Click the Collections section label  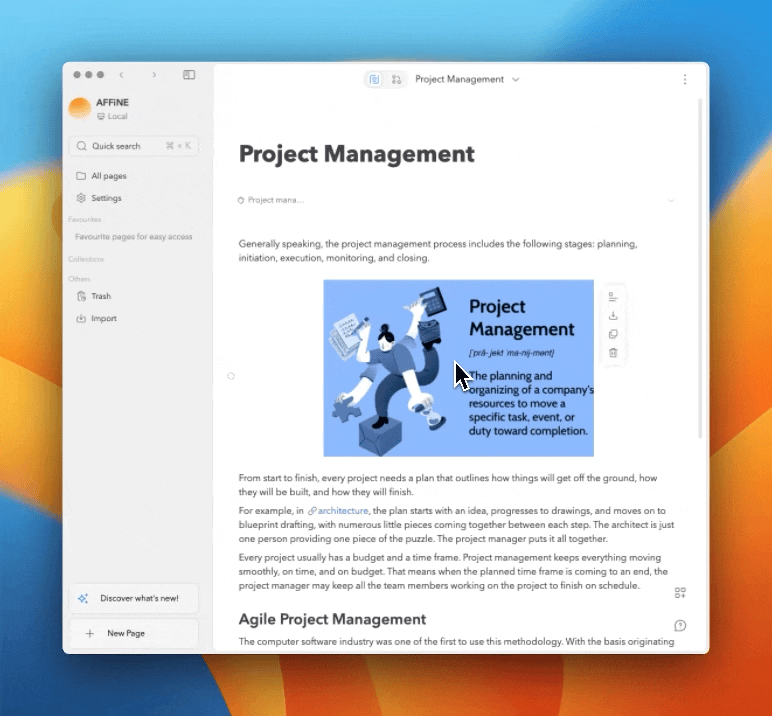pyautogui.click(x=86, y=259)
